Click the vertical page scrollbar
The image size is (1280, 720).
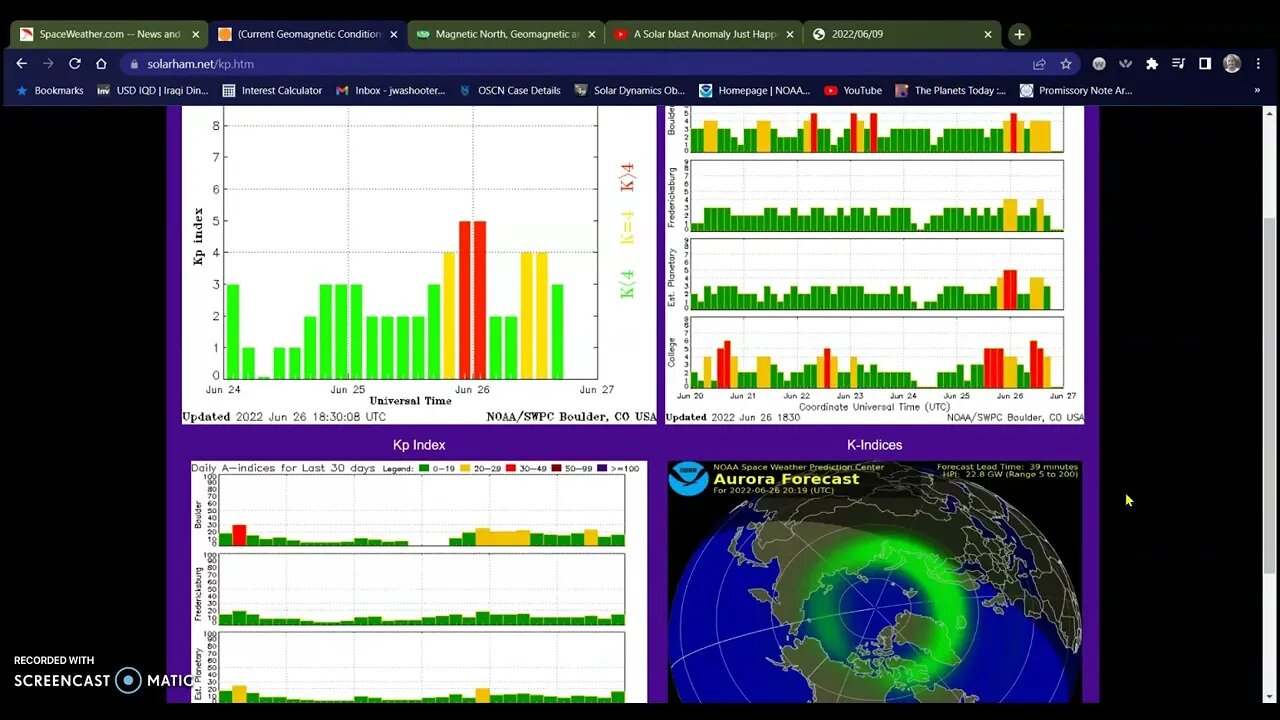[x=1268, y=395]
